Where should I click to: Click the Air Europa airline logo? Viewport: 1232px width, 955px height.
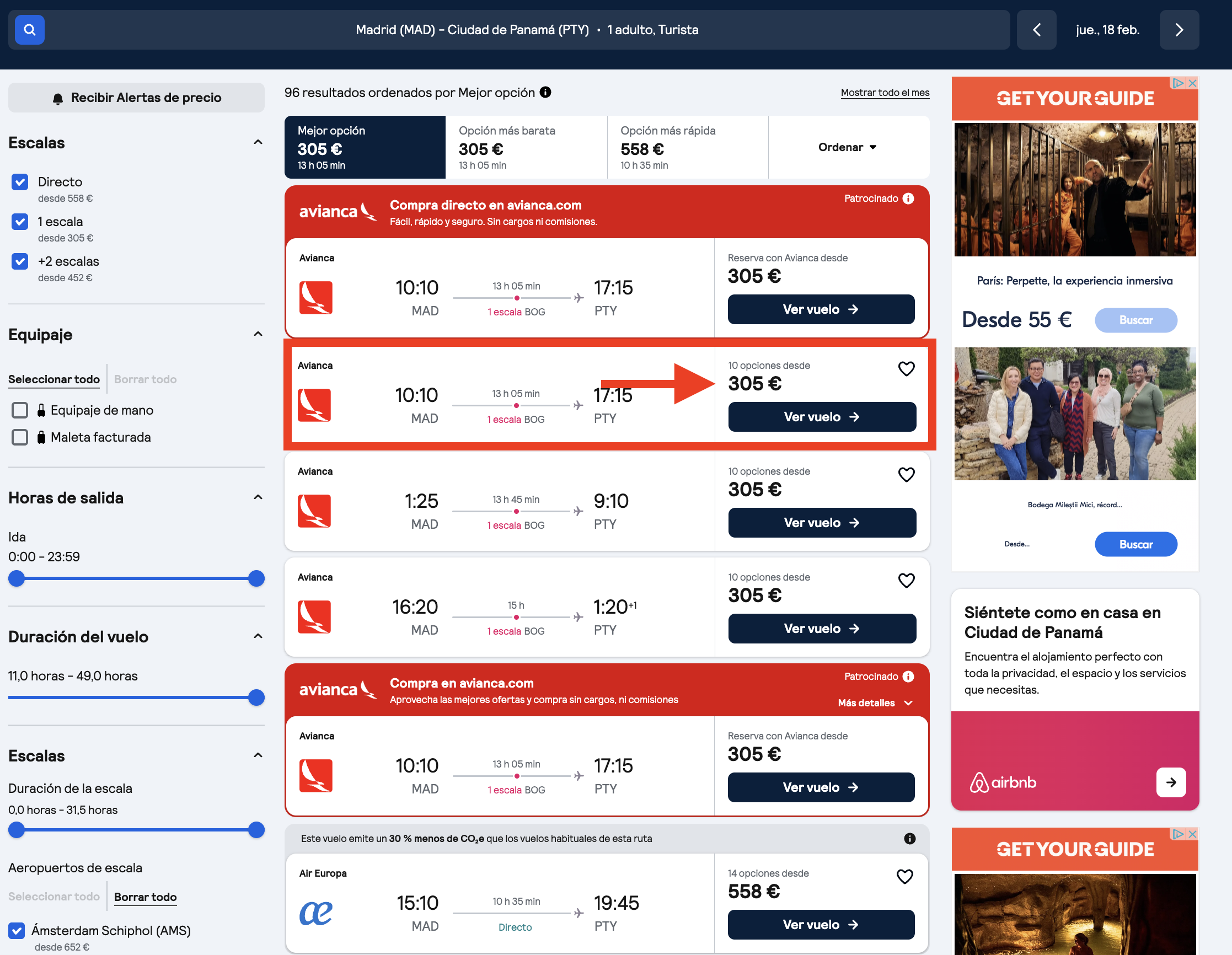316,913
